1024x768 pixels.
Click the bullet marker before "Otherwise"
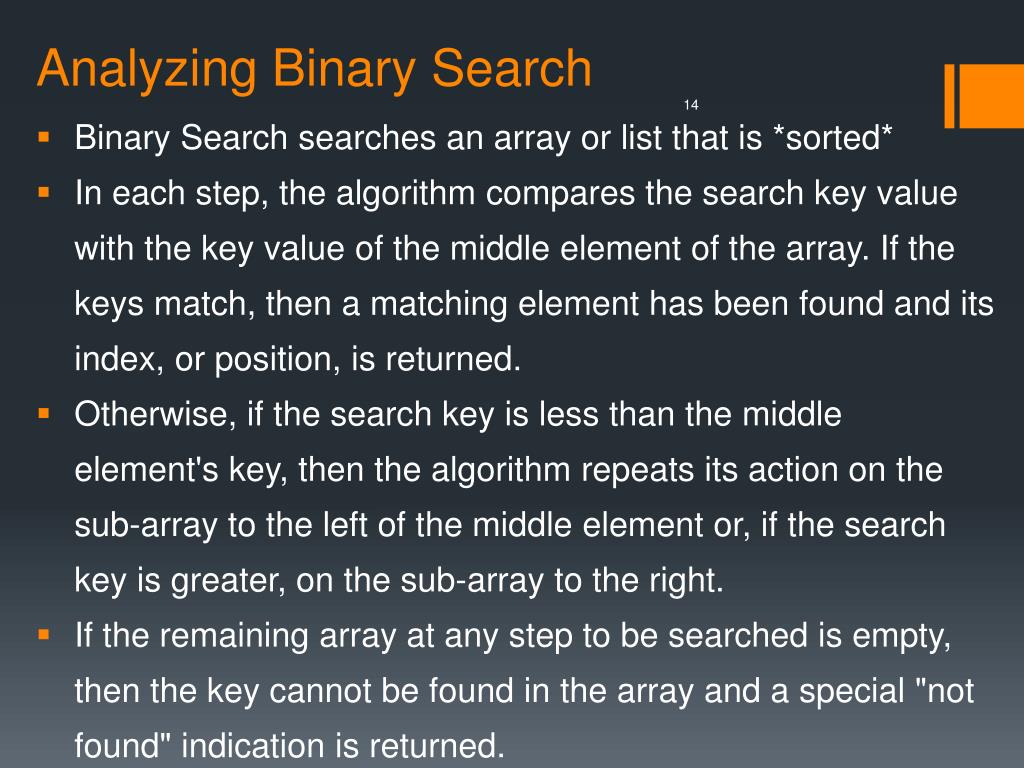coord(44,411)
